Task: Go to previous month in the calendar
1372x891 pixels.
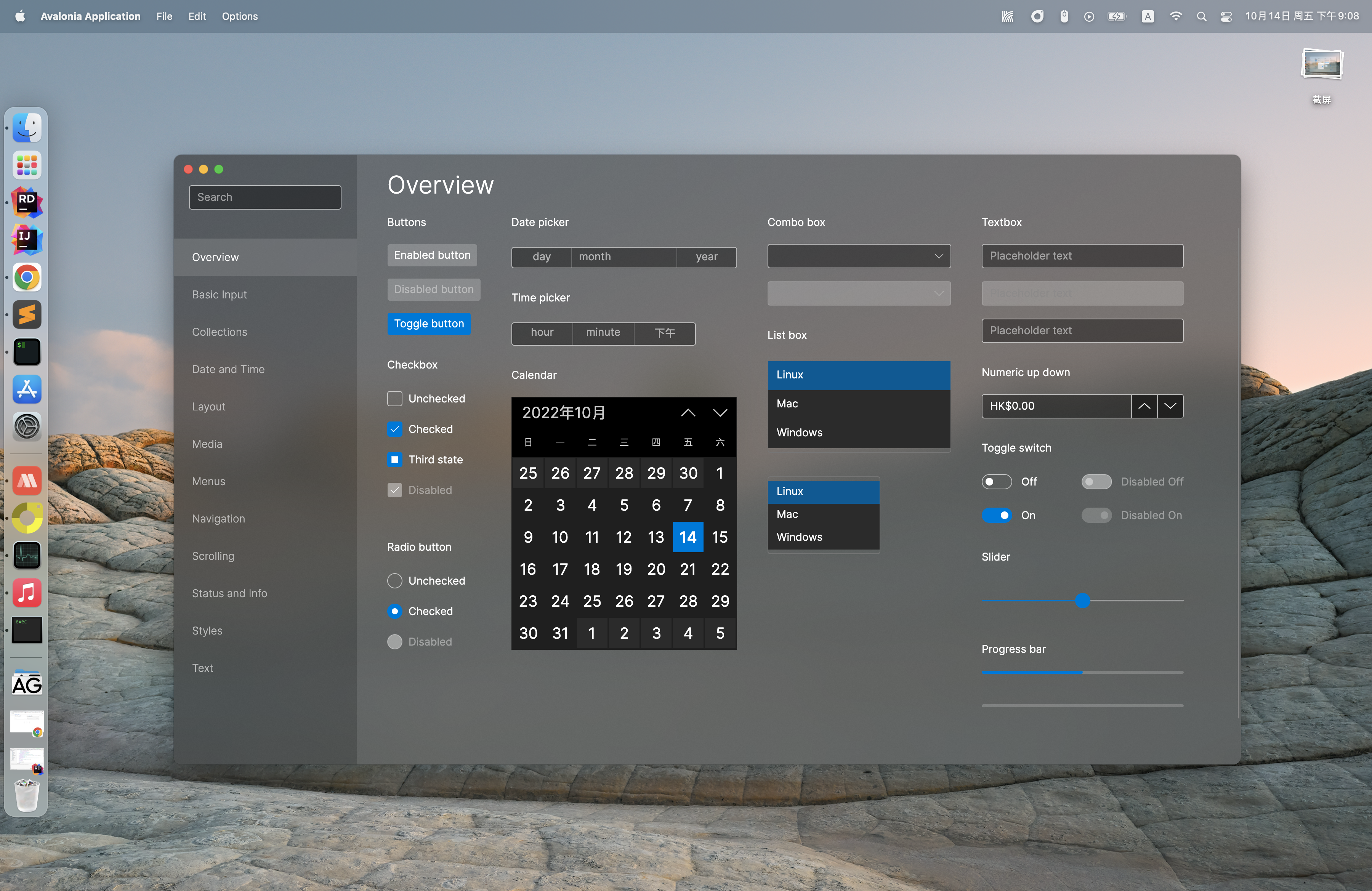Action: click(688, 413)
